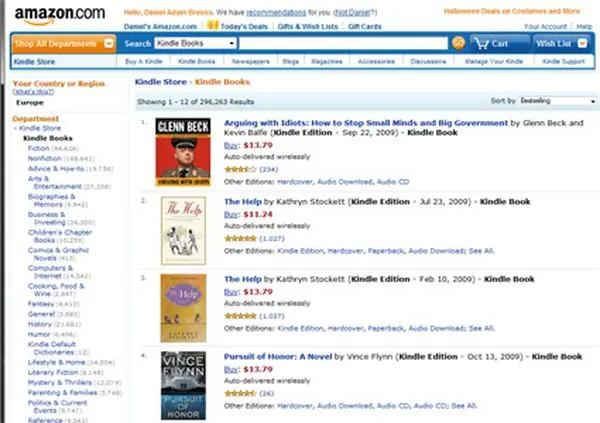Open the Humor category
The height and width of the screenshot is (423, 600).
click(x=39, y=334)
